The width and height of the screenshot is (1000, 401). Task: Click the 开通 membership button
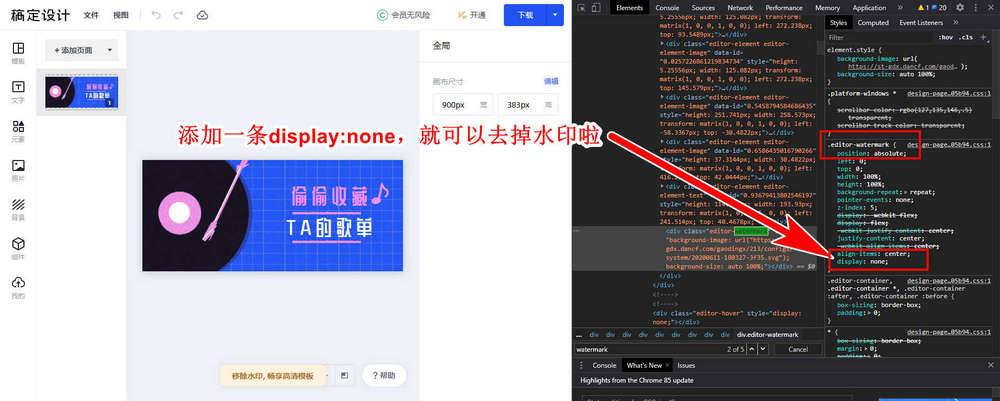pos(472,15)
